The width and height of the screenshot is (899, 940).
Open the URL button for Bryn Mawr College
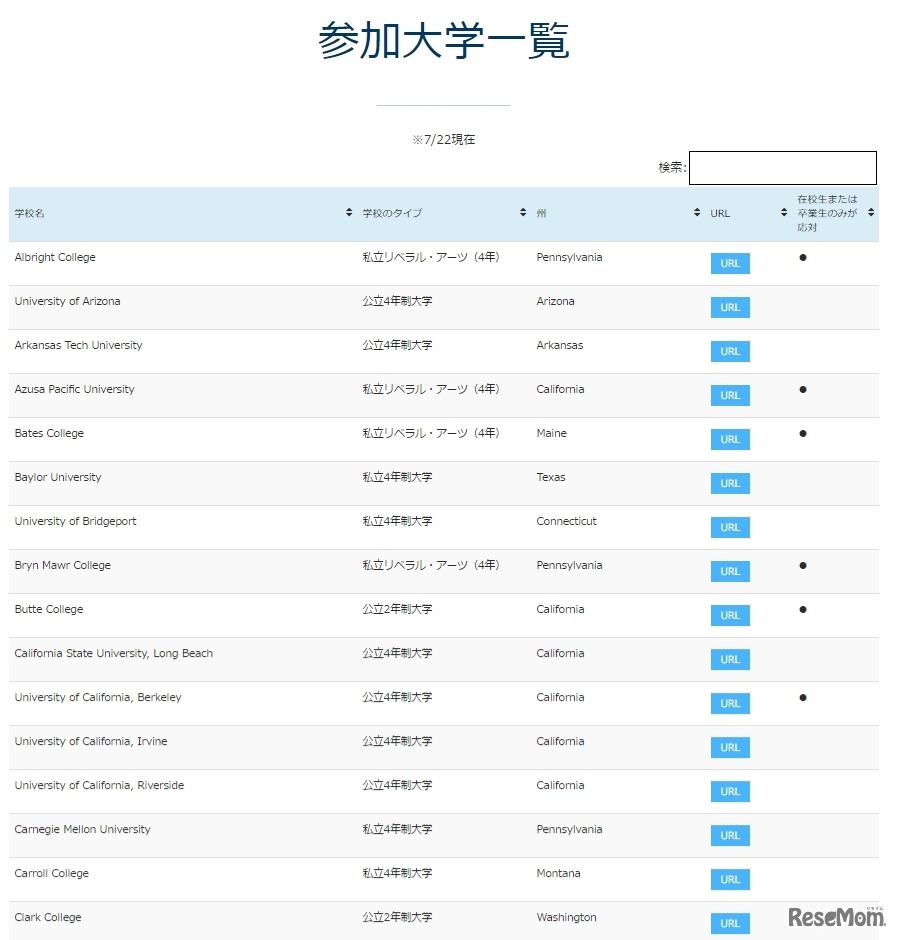[729, 571]
